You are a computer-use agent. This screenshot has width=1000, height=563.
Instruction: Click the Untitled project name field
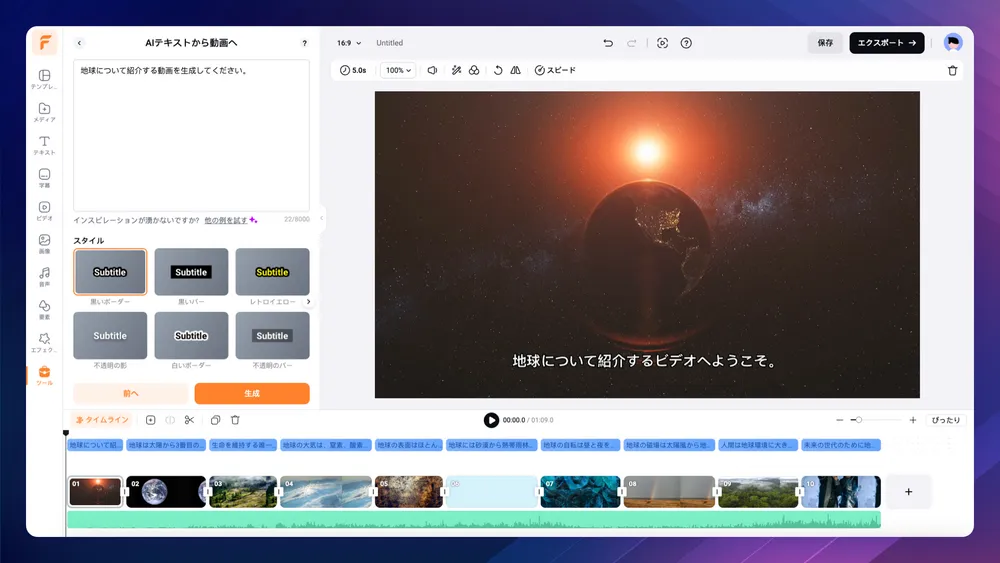pos(390,43)
